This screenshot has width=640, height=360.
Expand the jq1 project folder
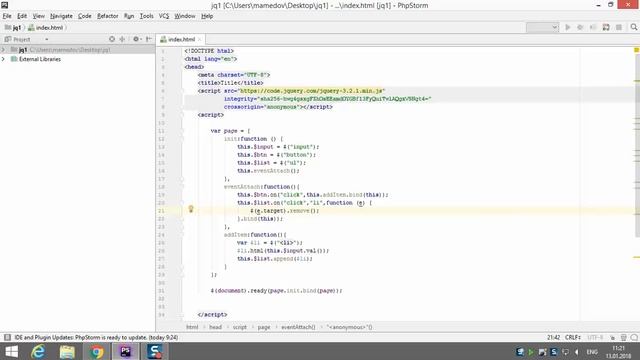pyautogui.click(x=3, y=49)
